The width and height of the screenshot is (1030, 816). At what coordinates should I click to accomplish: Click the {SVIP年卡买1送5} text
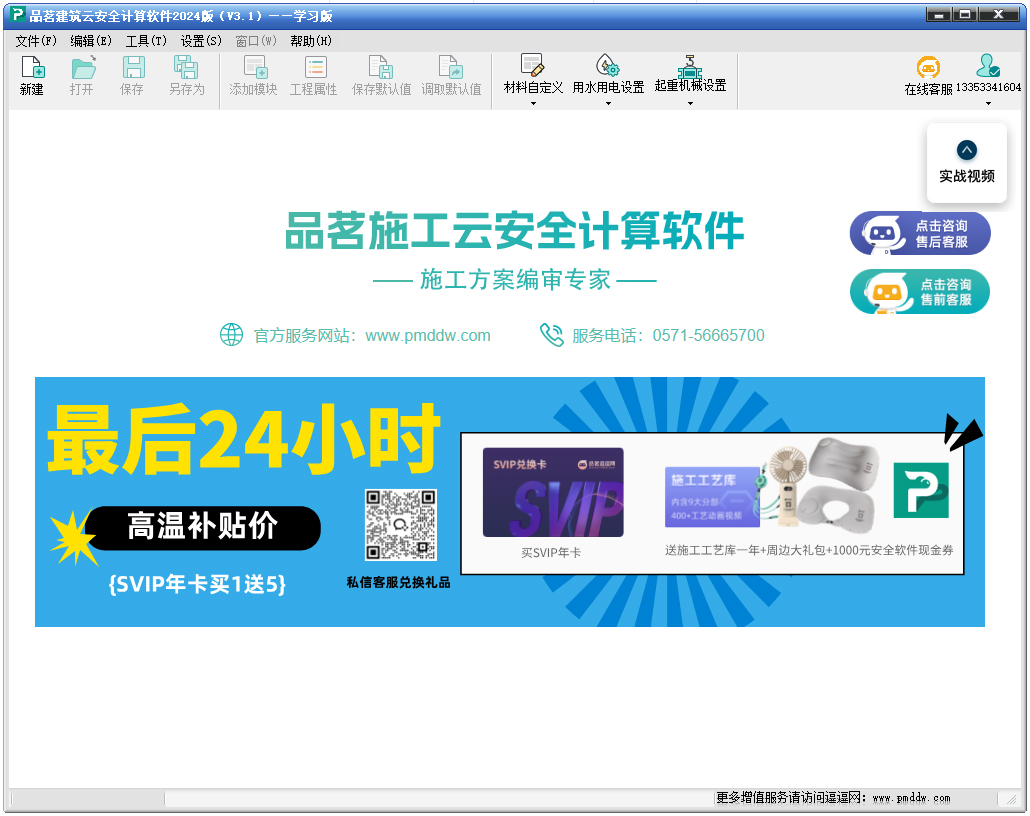(197, 583)
